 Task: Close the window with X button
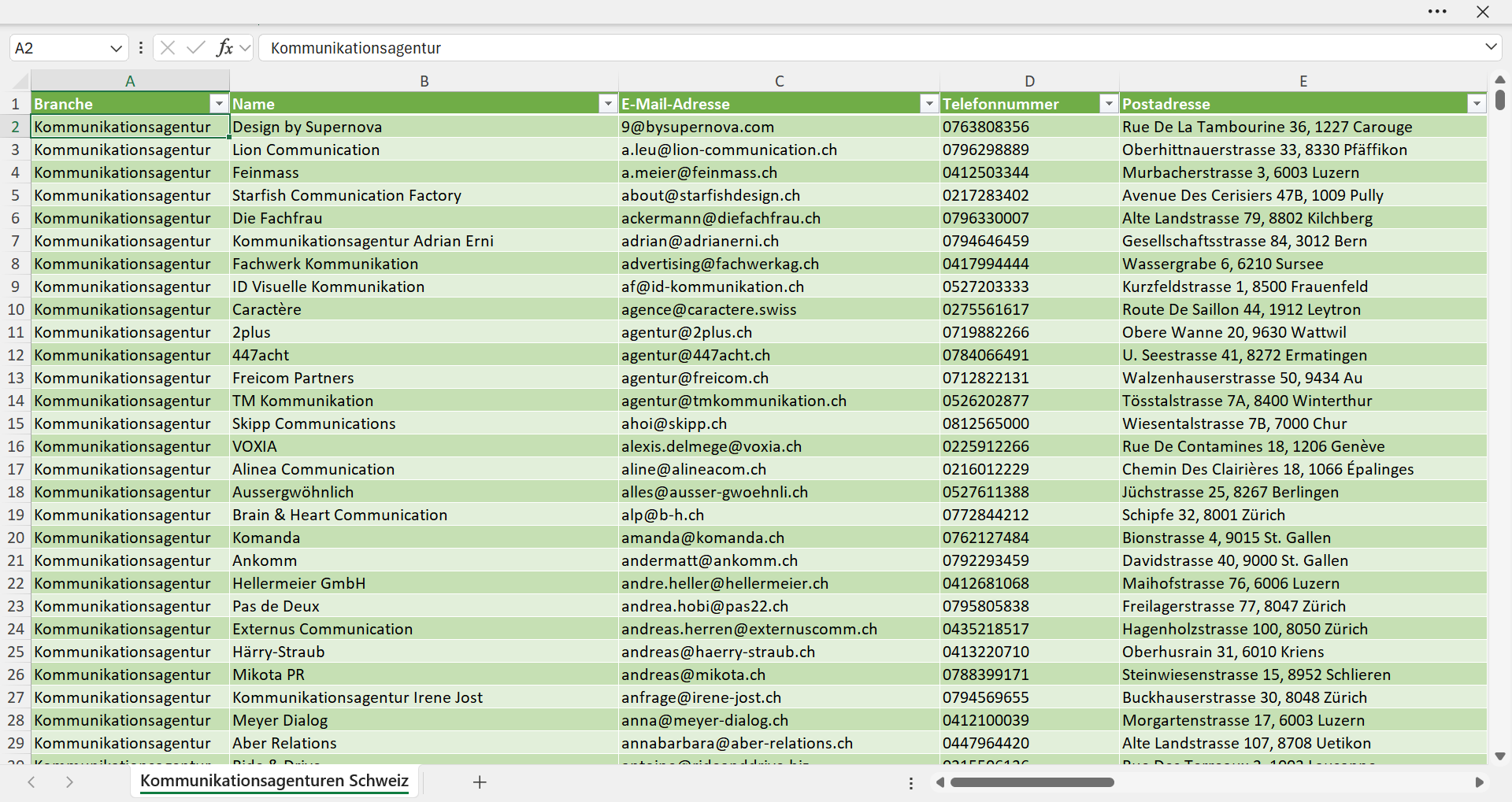[1483, 12]
